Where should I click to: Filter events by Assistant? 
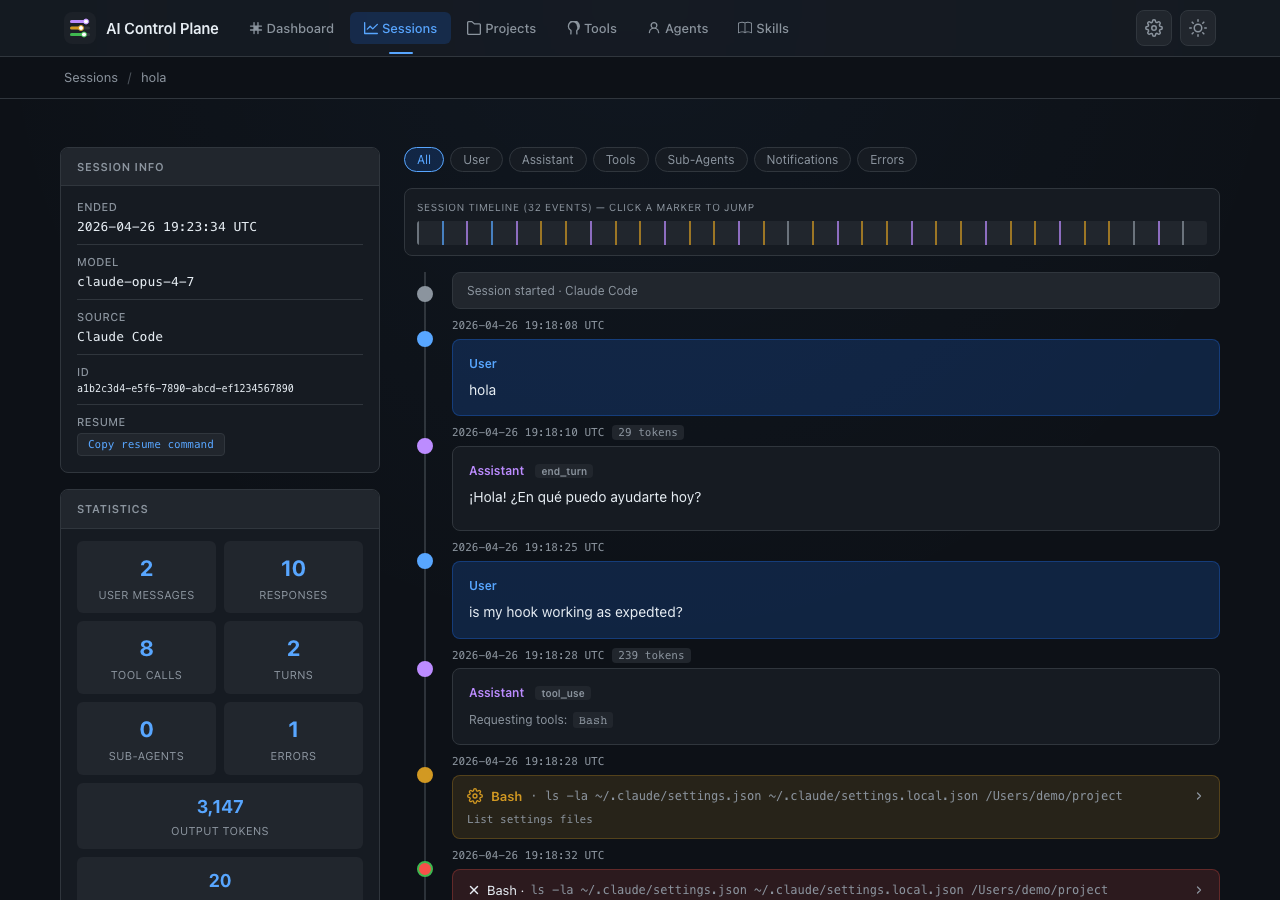point(547,160)
